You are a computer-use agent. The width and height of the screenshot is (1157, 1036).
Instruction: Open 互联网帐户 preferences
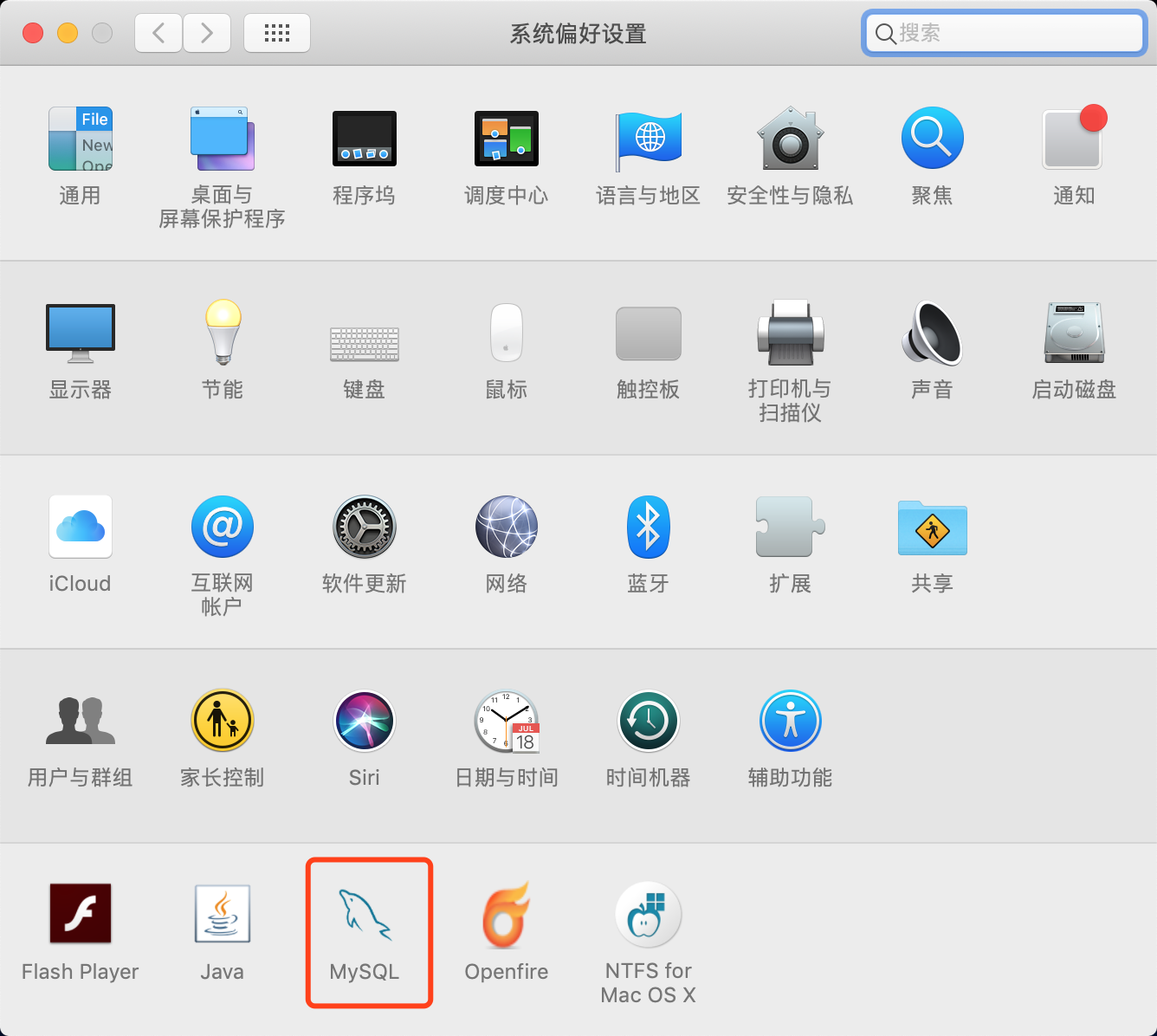[223, 527]
